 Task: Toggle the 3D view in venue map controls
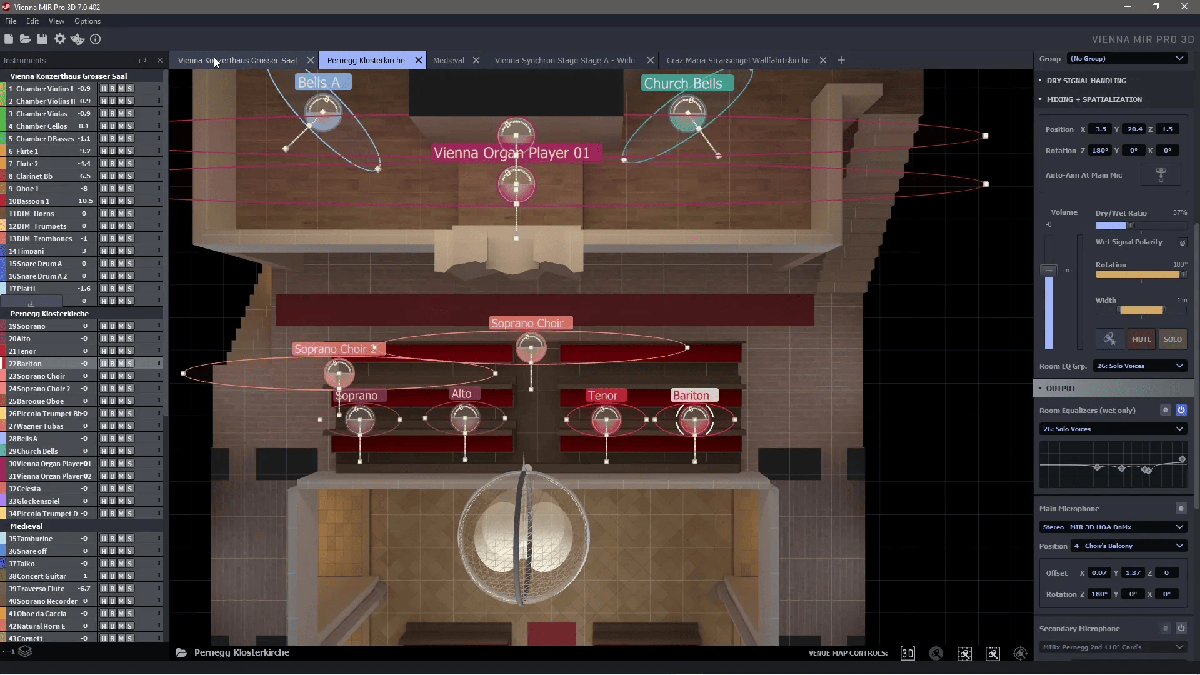908,653
